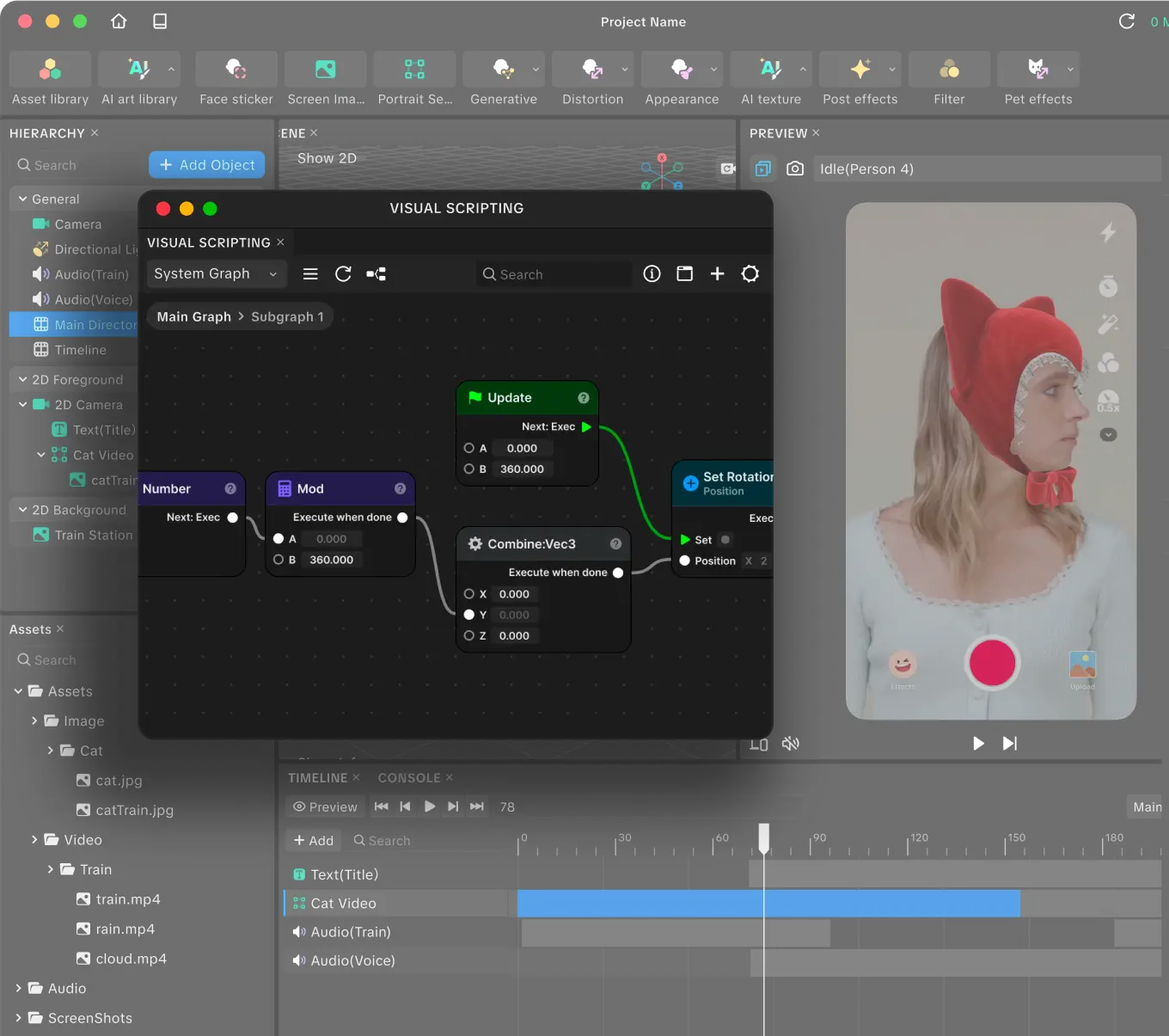Click the Visual Scripting search field
The height and width of the screenshot is (1036, 1169).
(x=554, y=274)
